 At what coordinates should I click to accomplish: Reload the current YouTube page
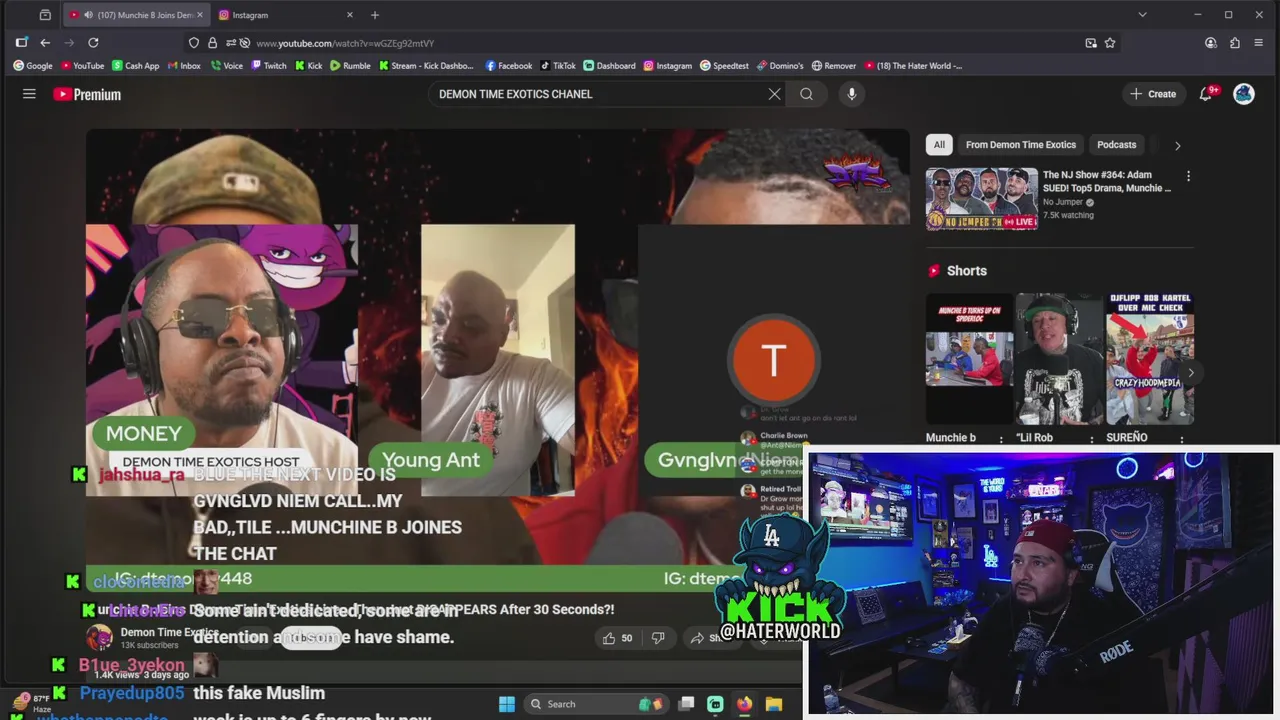click(93, 43)
